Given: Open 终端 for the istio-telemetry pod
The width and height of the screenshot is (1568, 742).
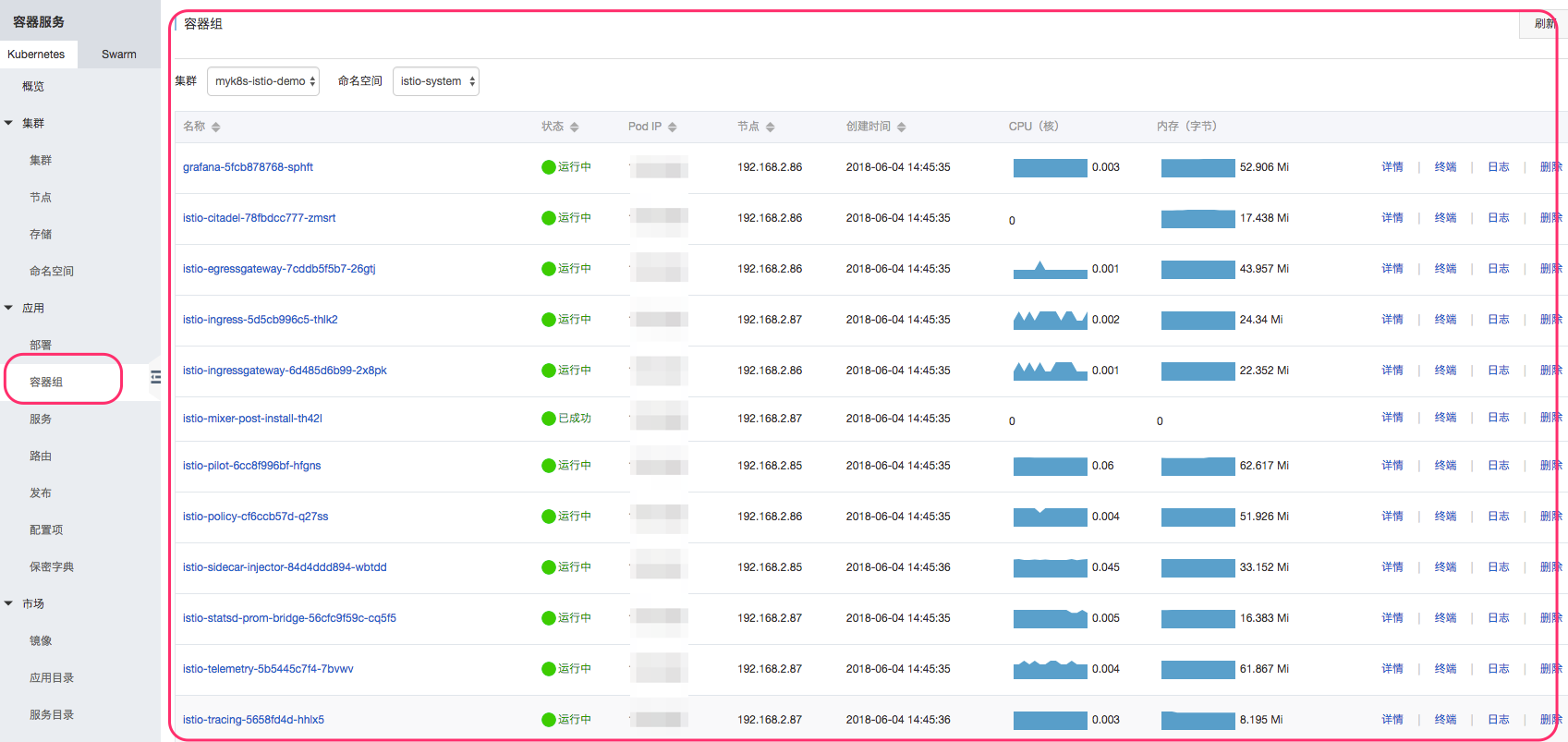Looking at the screenshot, I should tap(1445, 669).
